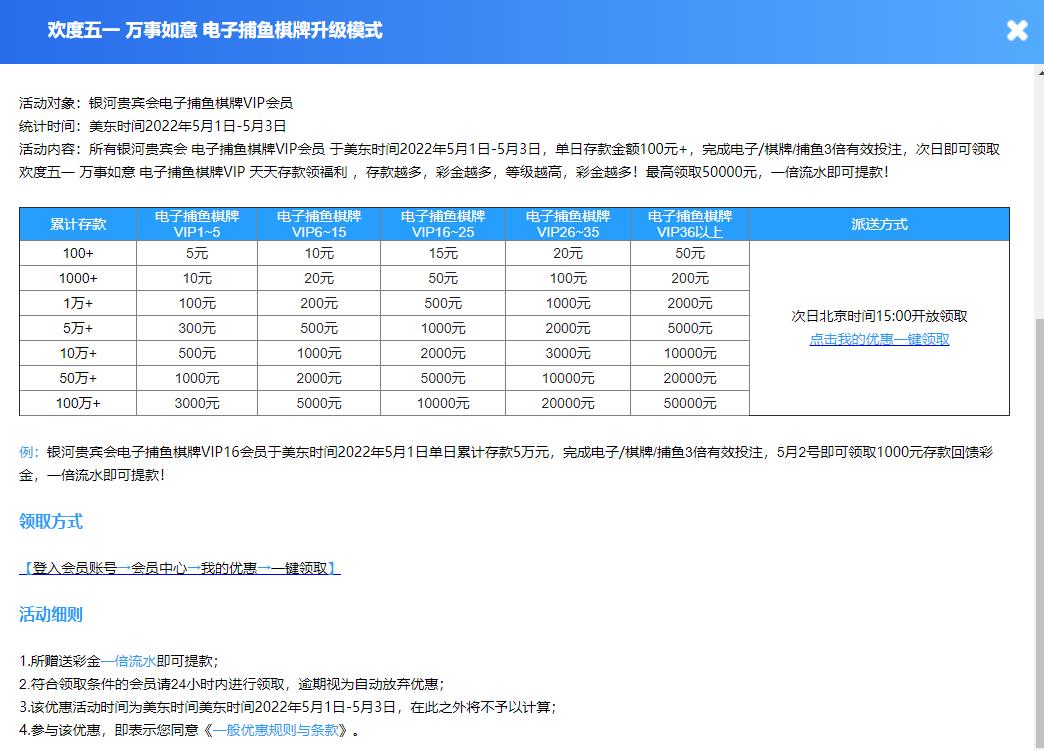Click the VIP36以上 column header
Screen dimensions: 1044x750
tap(690, 224)
